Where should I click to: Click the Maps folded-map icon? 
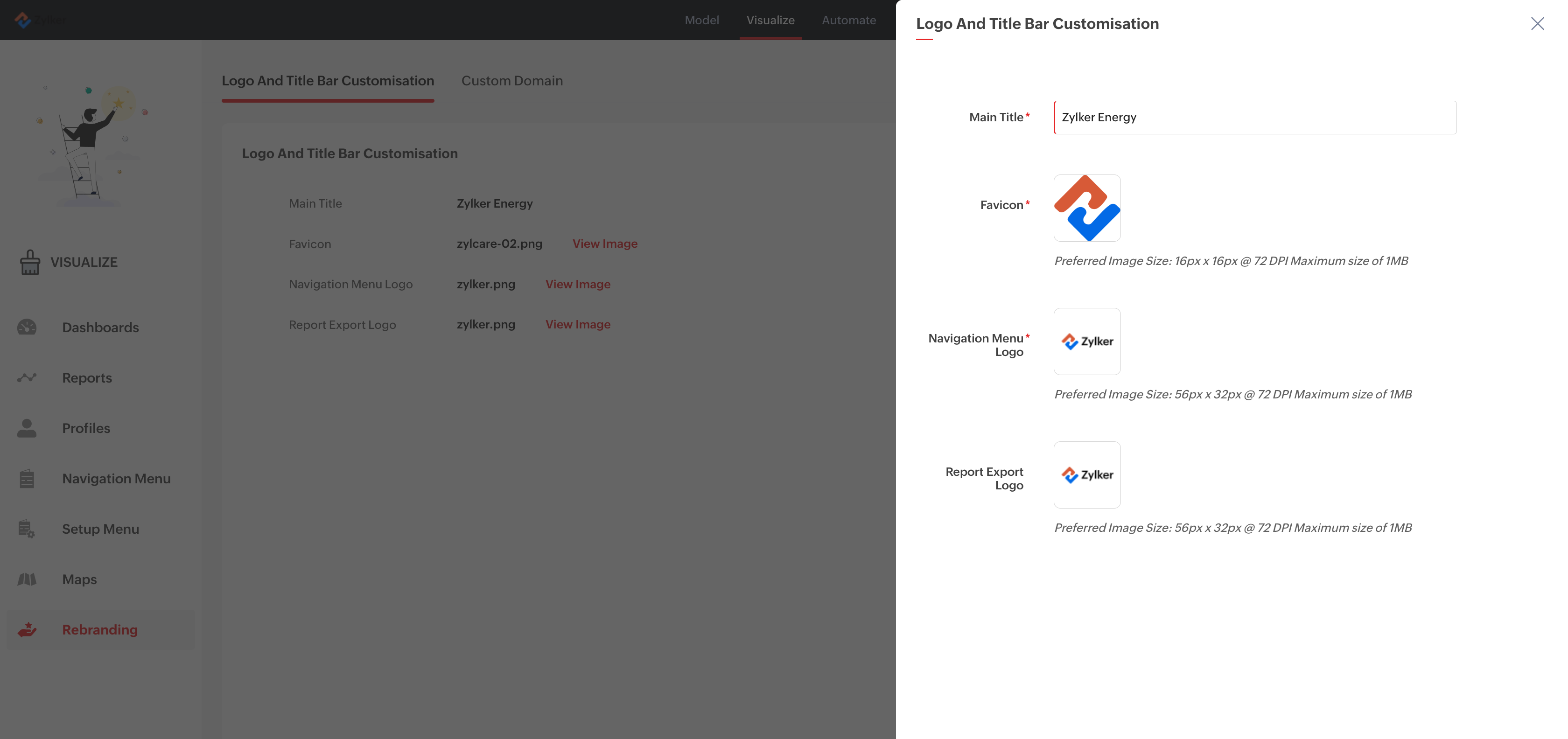27,579
